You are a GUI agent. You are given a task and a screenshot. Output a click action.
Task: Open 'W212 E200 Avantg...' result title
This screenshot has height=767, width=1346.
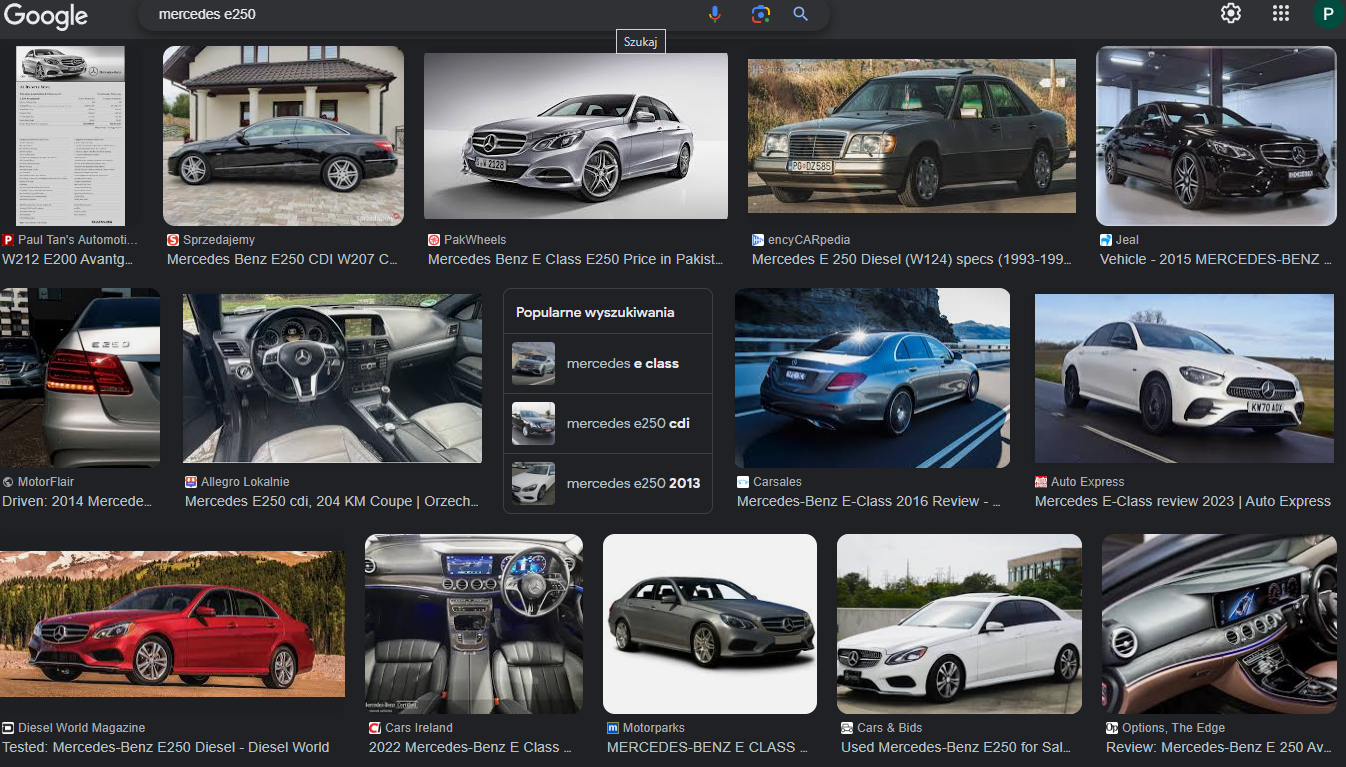(x=68, y=259)
